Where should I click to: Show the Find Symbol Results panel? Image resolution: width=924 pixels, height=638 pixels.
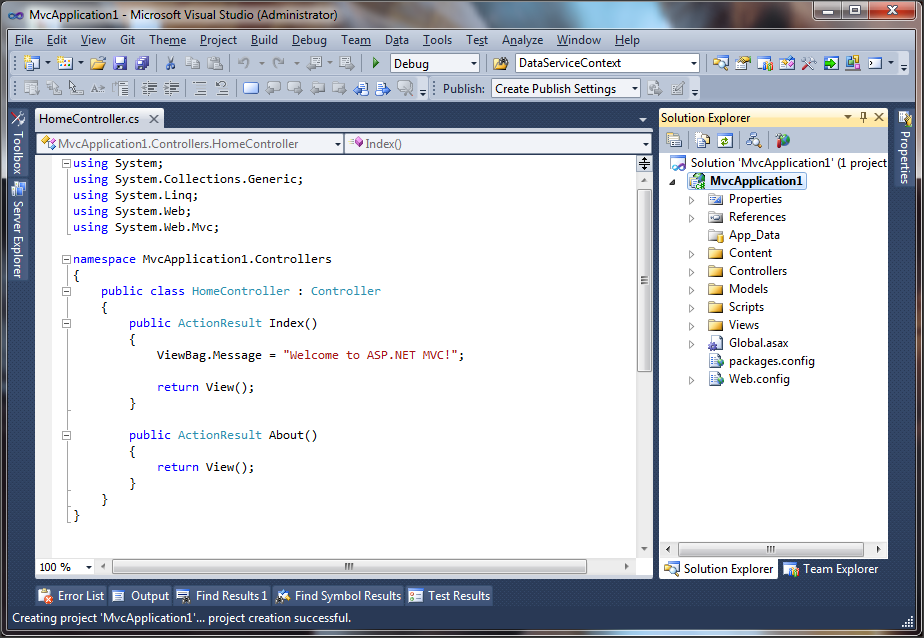pos(339,596)
